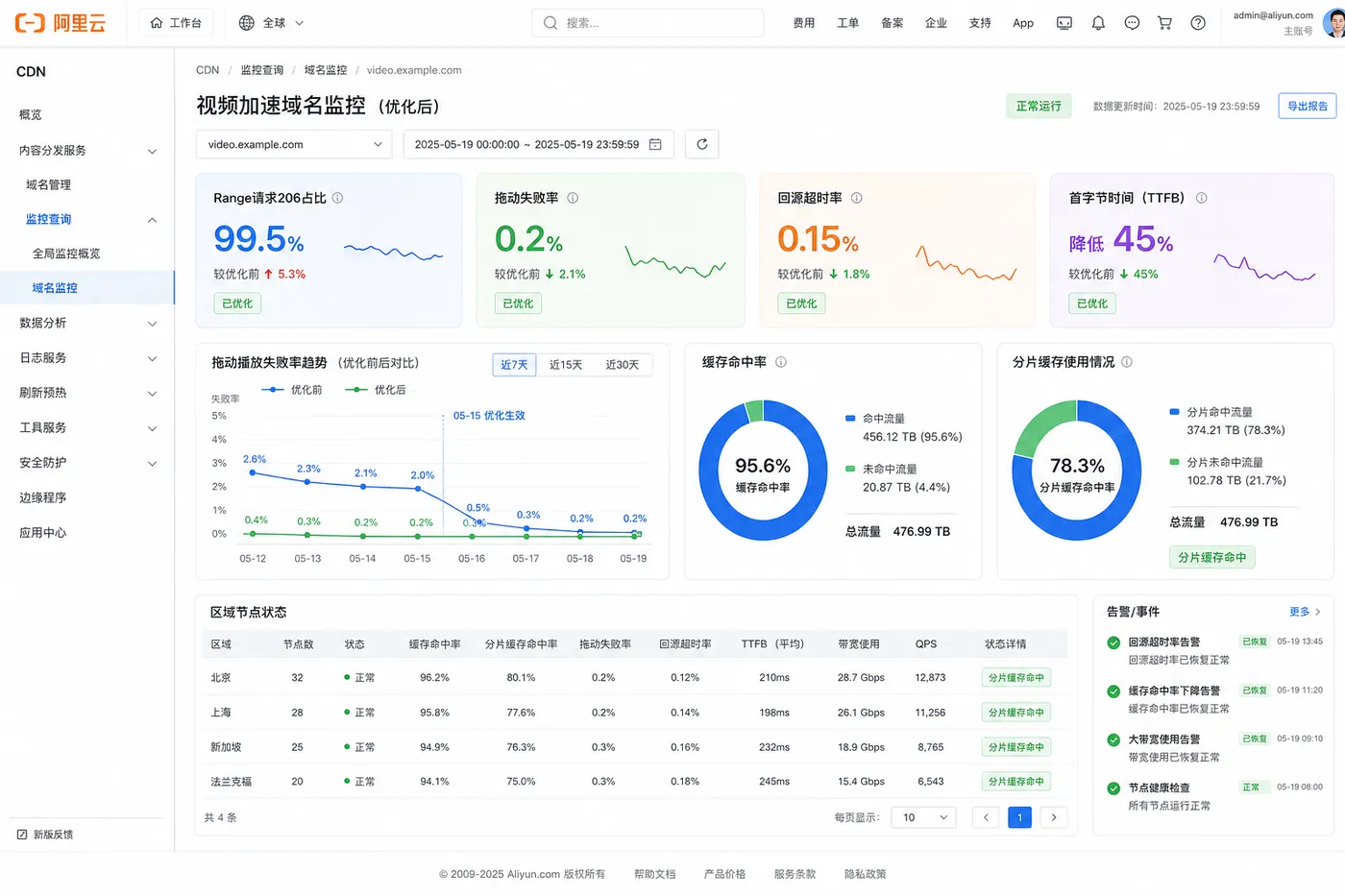Select 全局监控概览 in the sidebar
1345x896 pixels.
(x=66, y=254)
